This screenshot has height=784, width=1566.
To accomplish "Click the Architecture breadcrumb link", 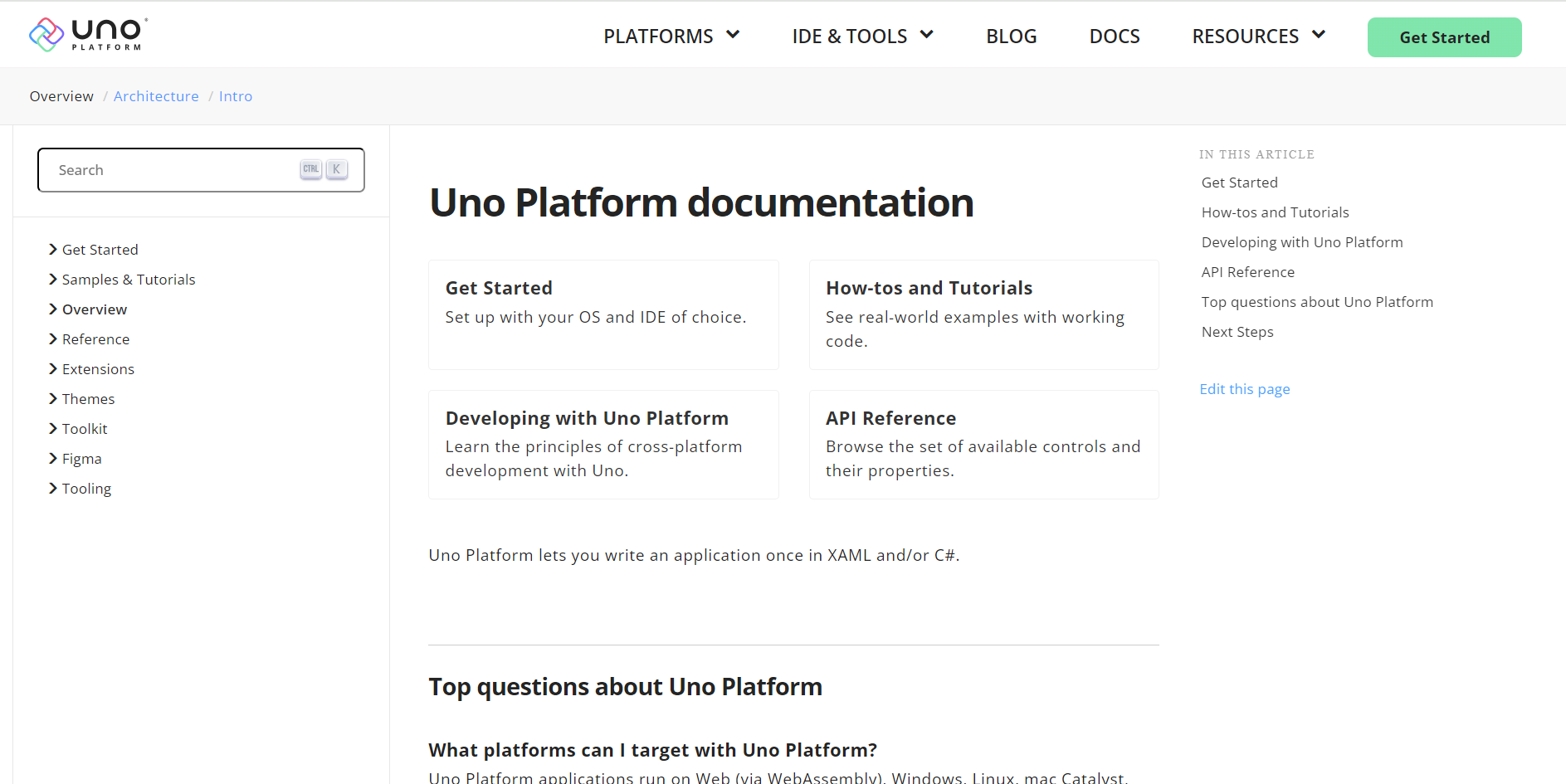I will coord(156,96).
